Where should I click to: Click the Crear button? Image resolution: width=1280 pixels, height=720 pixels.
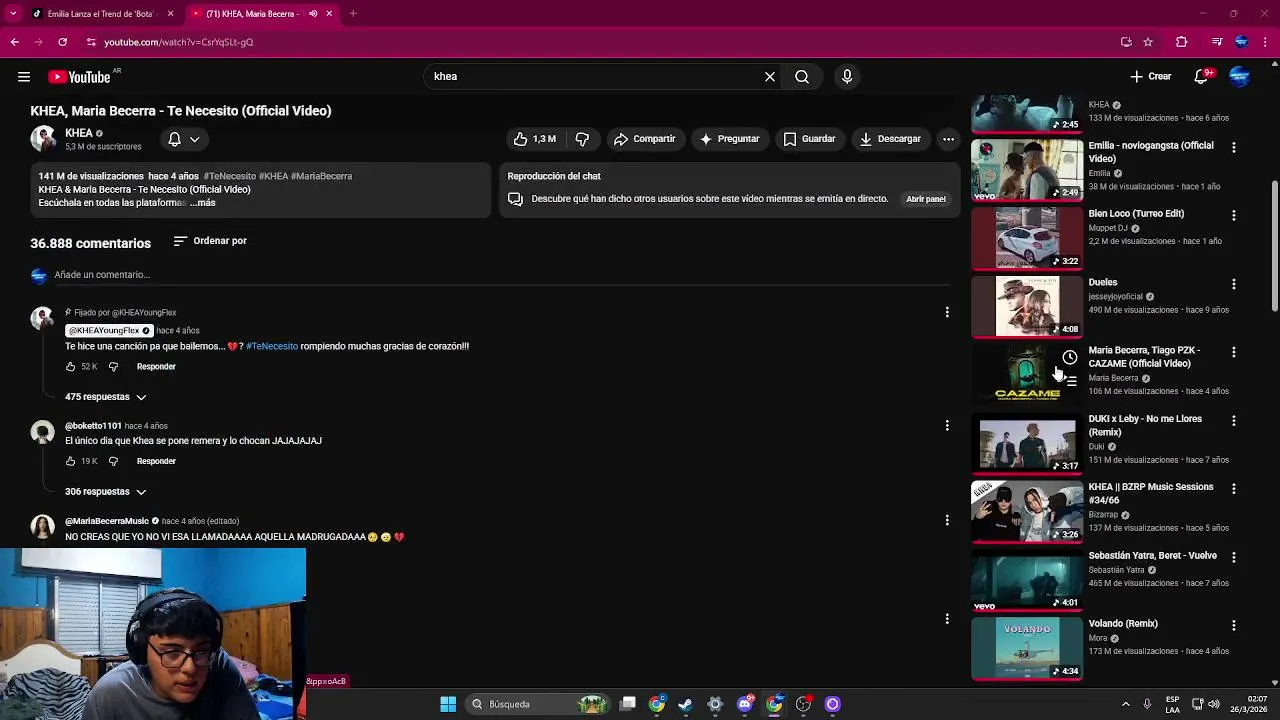pyautogui.click(x=1150, y=77)
